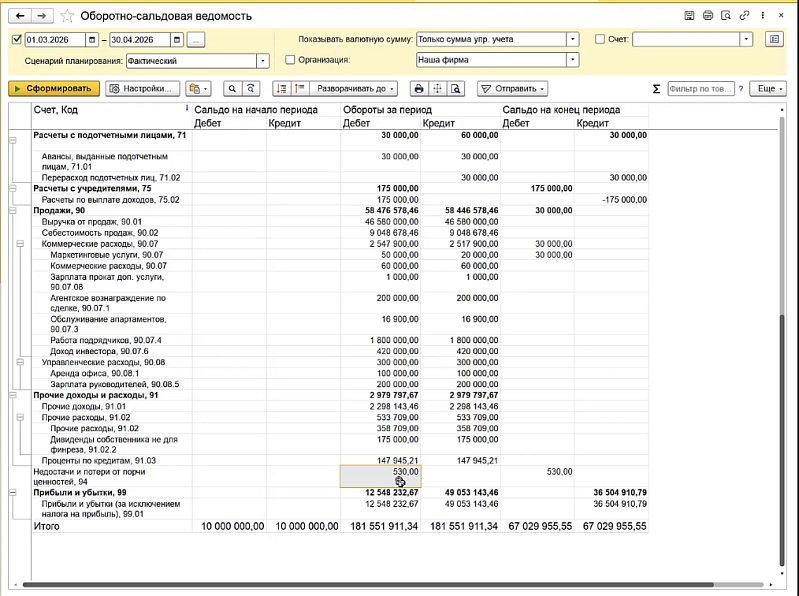Collapse the Расчеты с учредителями, 75 group
The height and width of the screenshot is (596, 799).
coord(13,188)
